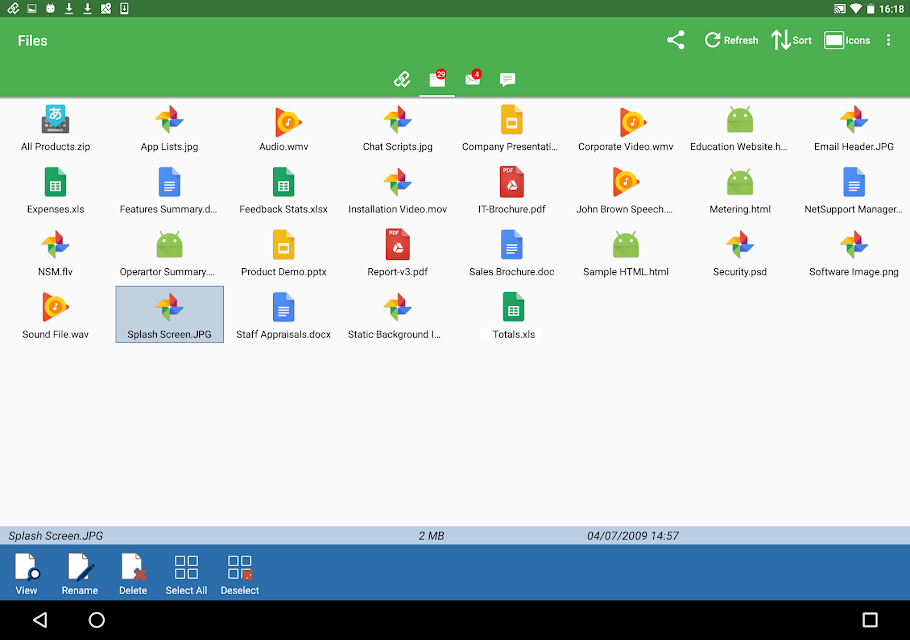Switch to the chat messages tab

point(507,79)
